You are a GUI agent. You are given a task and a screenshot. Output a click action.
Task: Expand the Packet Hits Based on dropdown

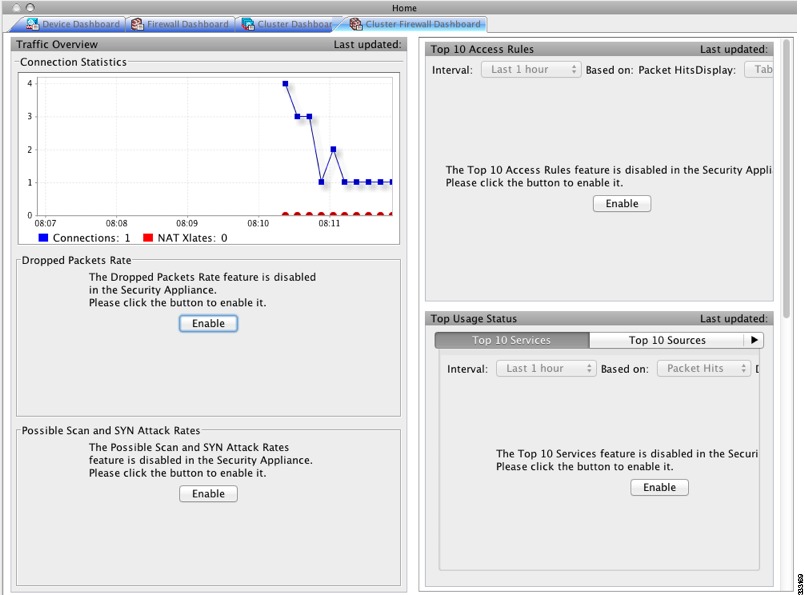coord(703,369)
